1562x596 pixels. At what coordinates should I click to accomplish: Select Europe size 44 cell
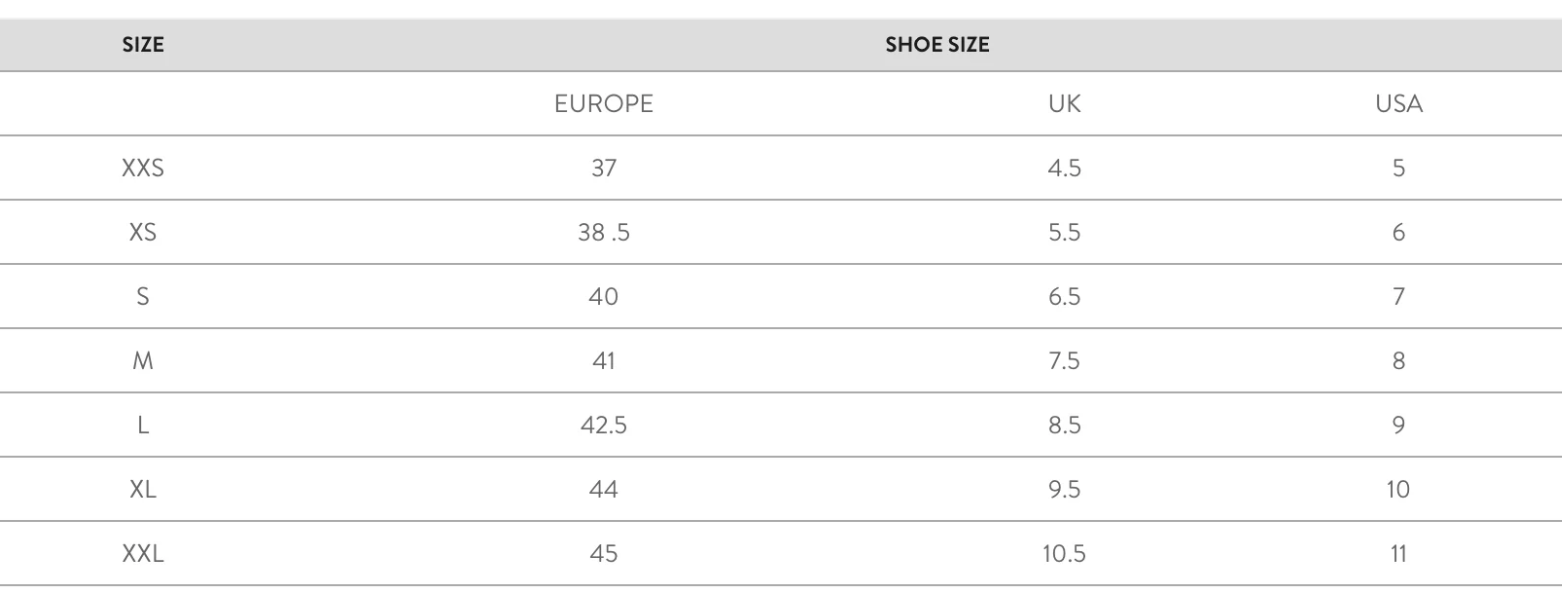(x=603, y=489)
